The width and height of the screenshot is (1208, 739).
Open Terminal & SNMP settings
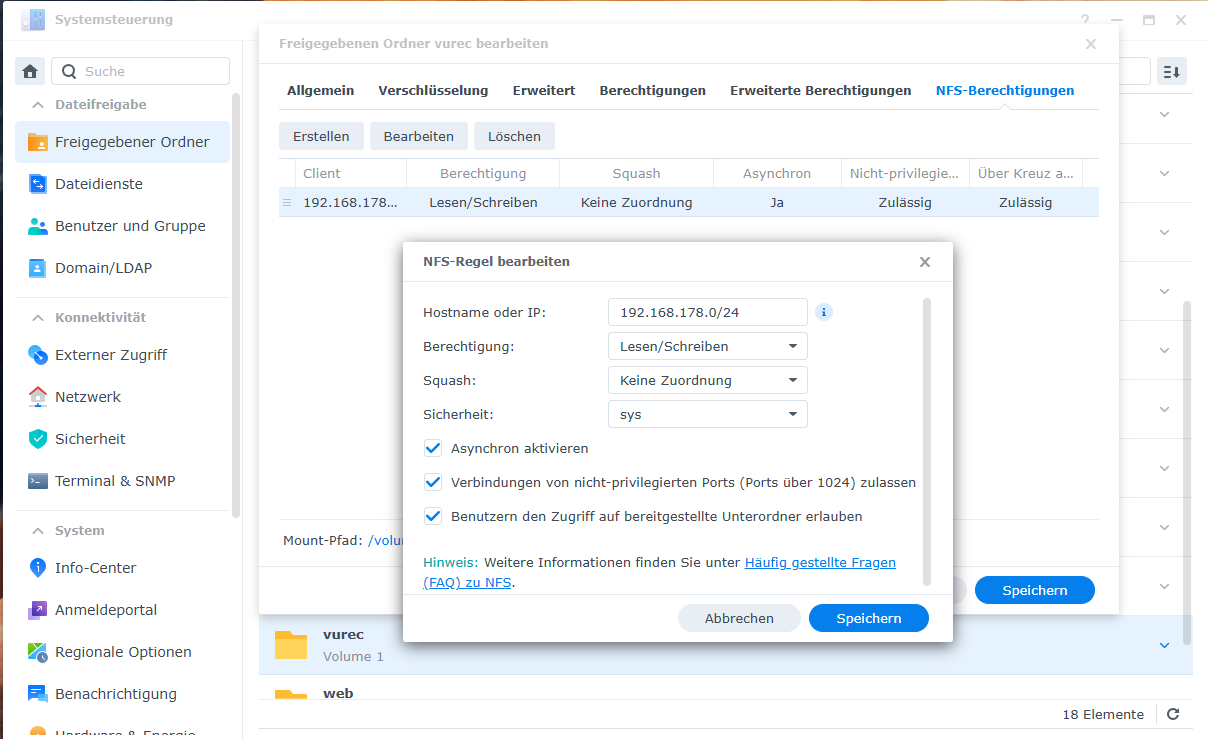pyautogui.click(x=114, y=481)
